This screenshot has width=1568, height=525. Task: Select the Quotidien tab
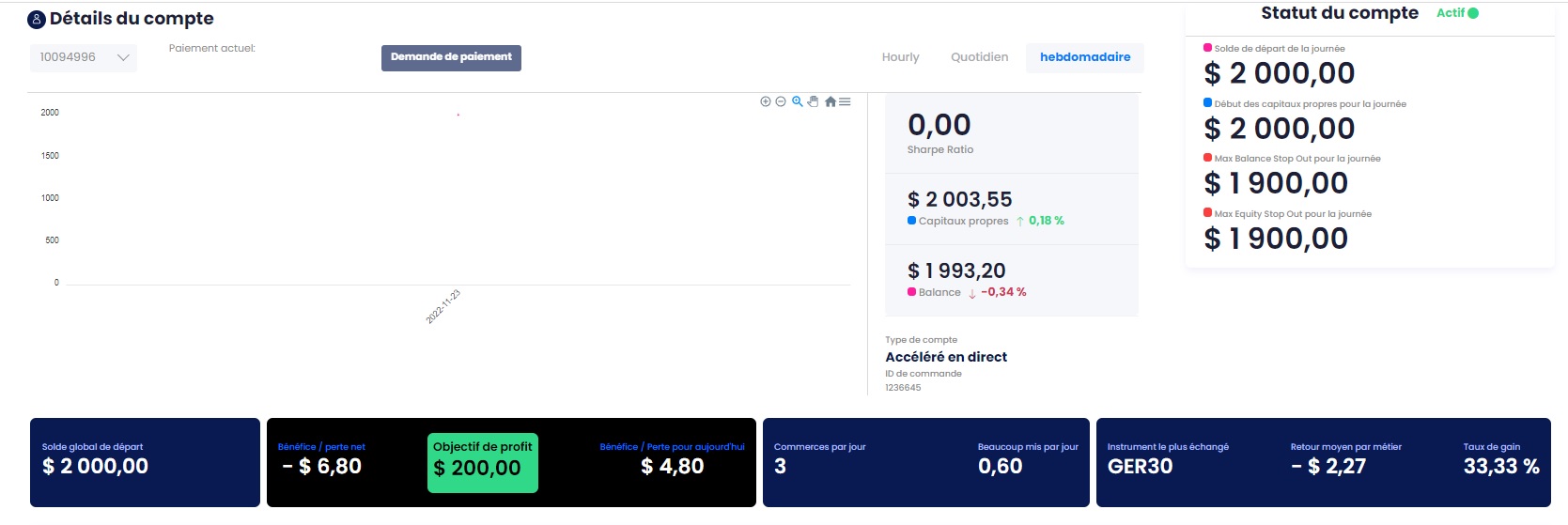(x=979, y=57)
